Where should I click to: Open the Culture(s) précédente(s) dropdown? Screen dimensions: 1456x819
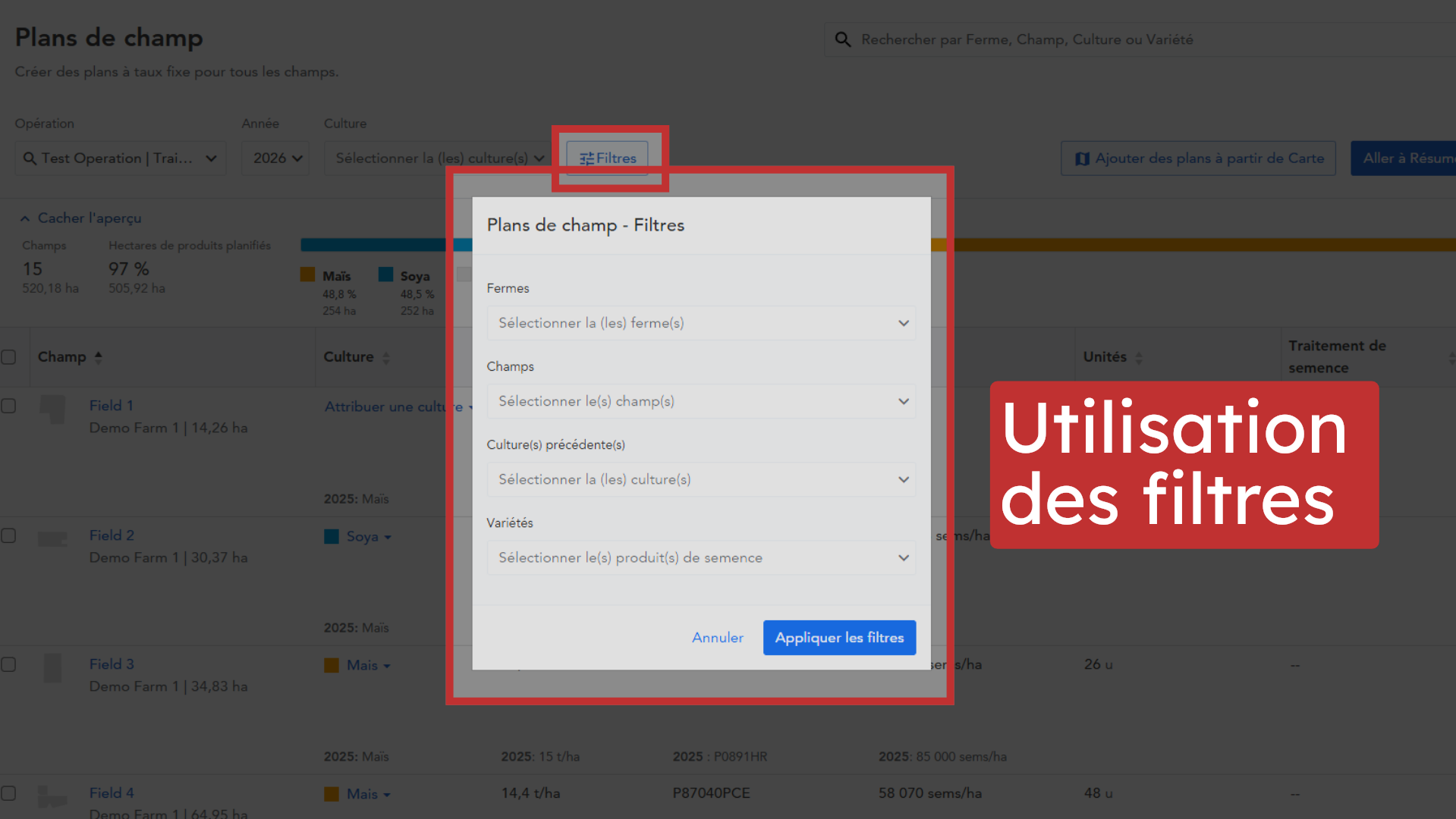(x=701, y=479)
